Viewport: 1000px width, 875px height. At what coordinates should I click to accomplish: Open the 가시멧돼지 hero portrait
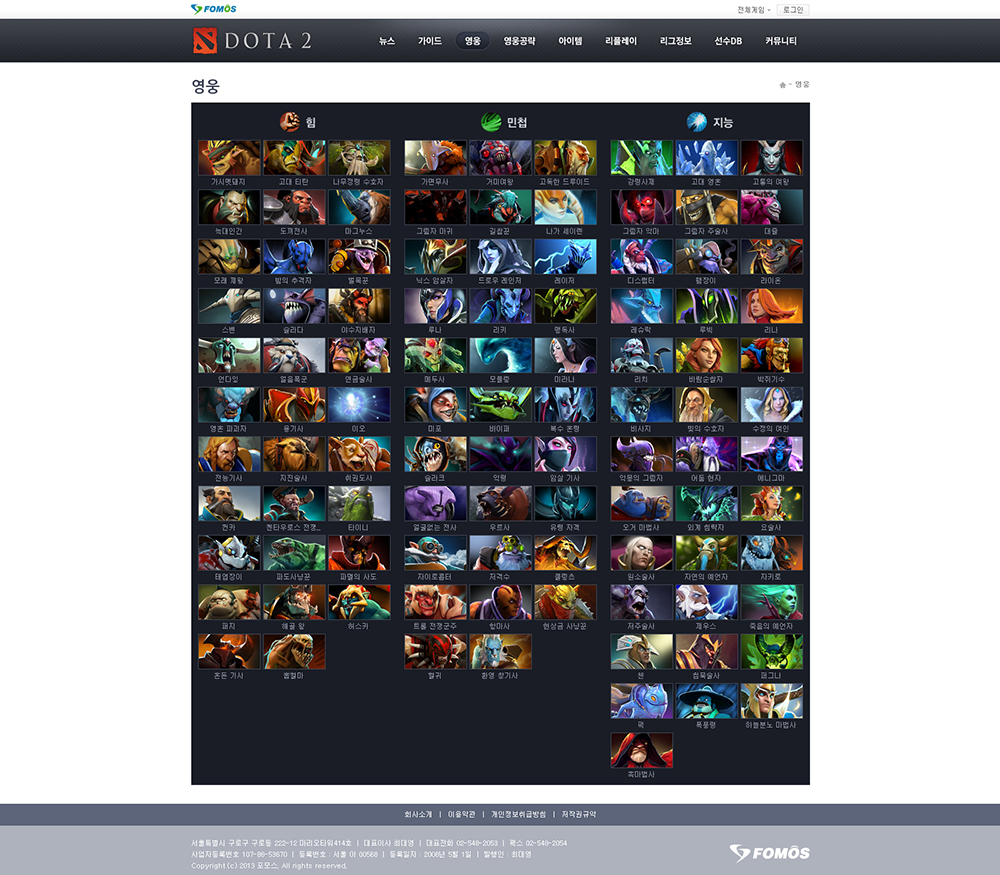[229, 158]
